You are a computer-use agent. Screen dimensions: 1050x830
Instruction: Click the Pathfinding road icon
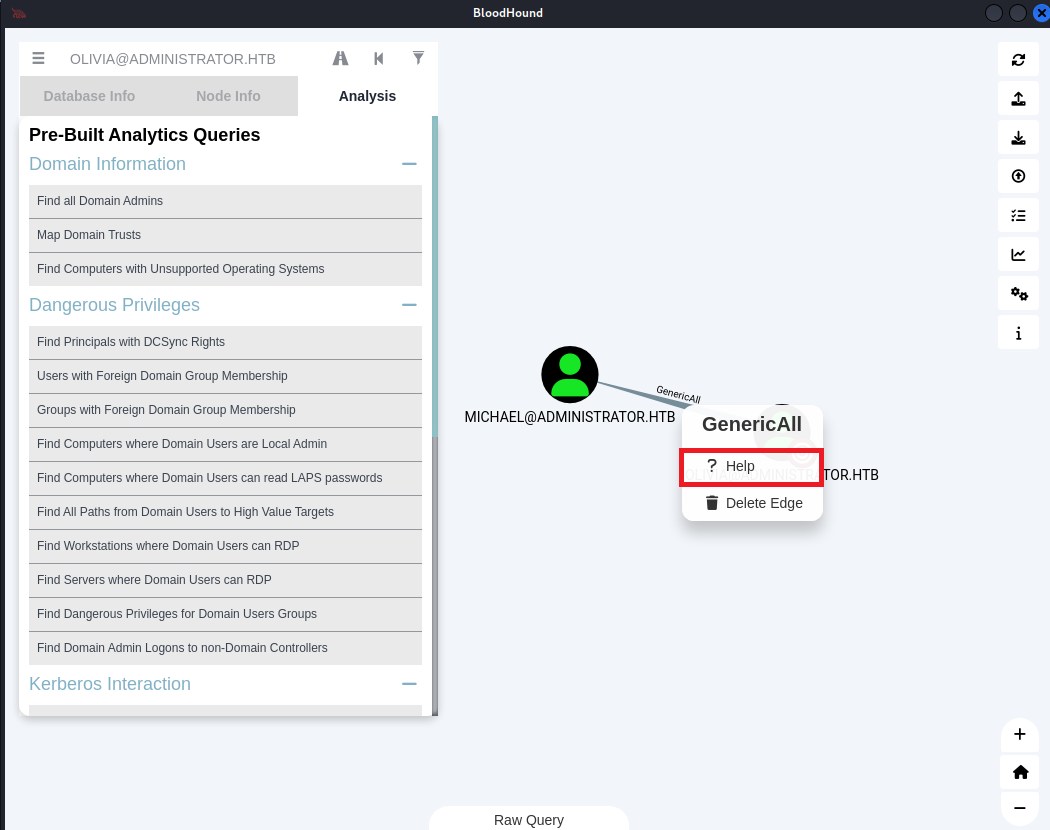[340, 59]
